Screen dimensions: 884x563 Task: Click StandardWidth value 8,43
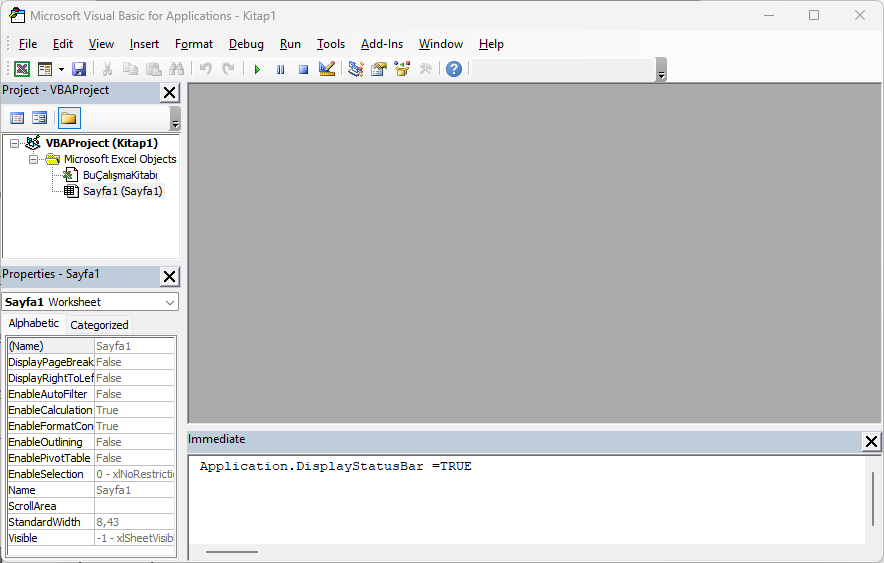coord(135,522)
